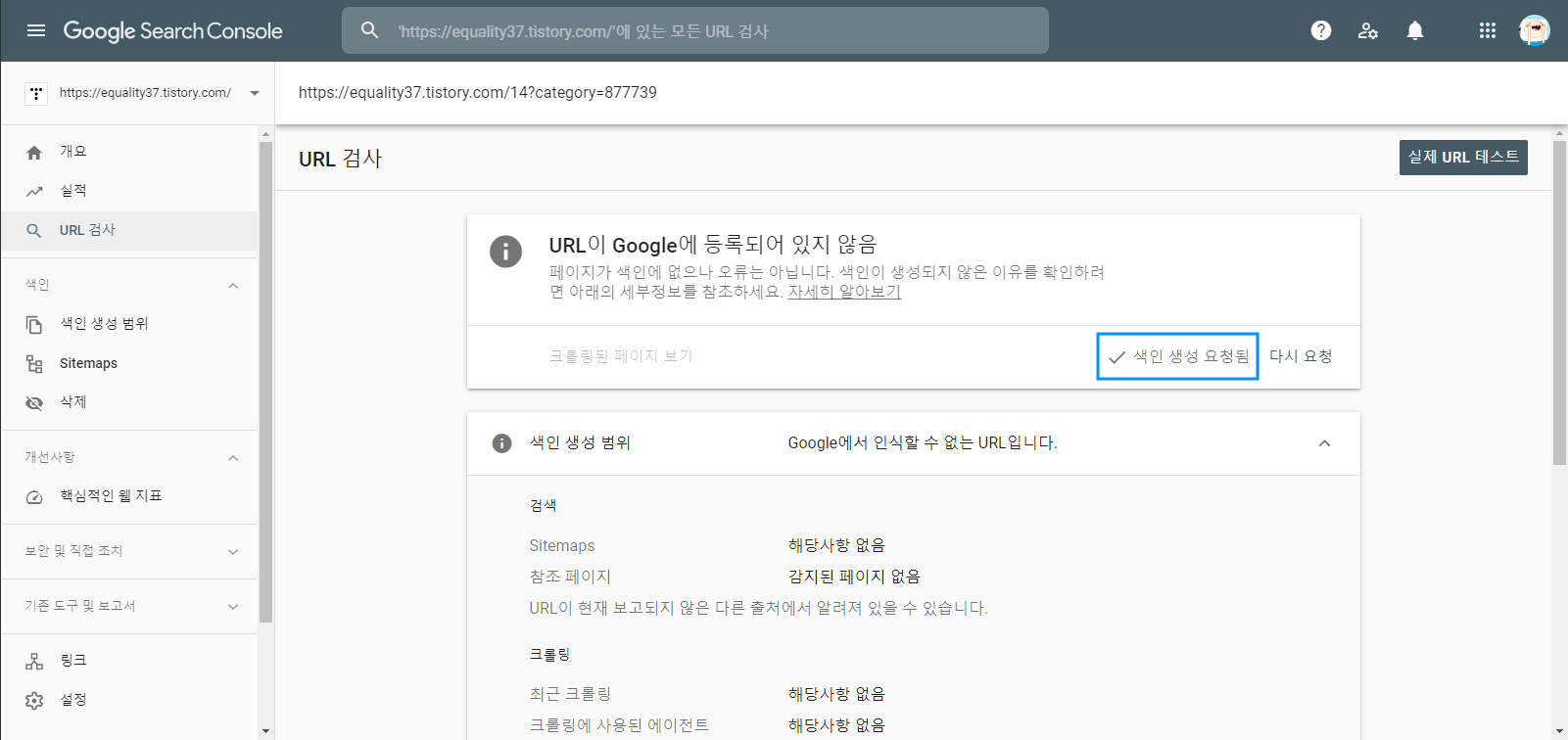This screenshot has width=1568, height=740.
Task: Open the notifications bell
Action: pyautogui.click(x=1415, y=30)
